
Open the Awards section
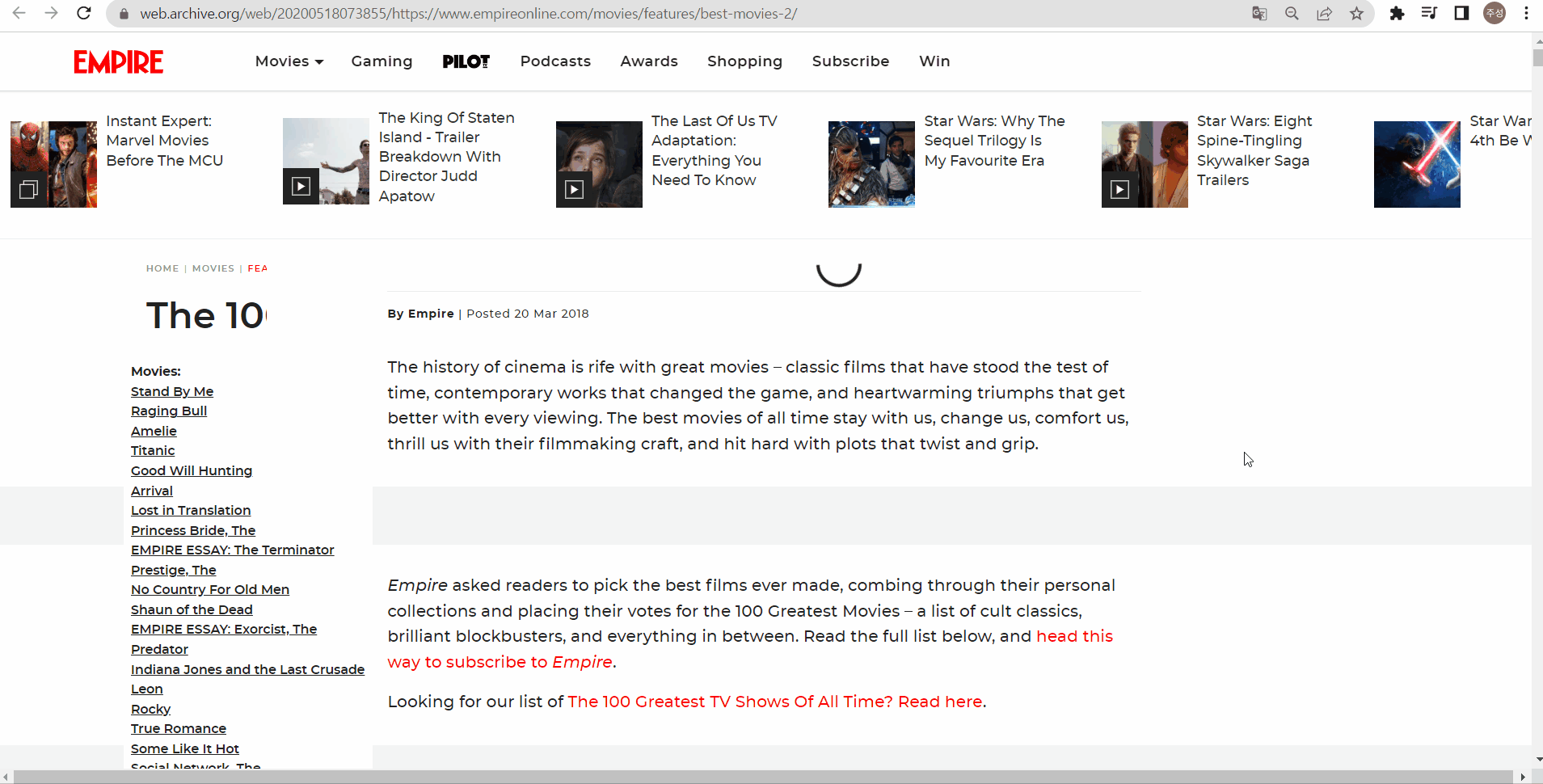tap(649, 61)
